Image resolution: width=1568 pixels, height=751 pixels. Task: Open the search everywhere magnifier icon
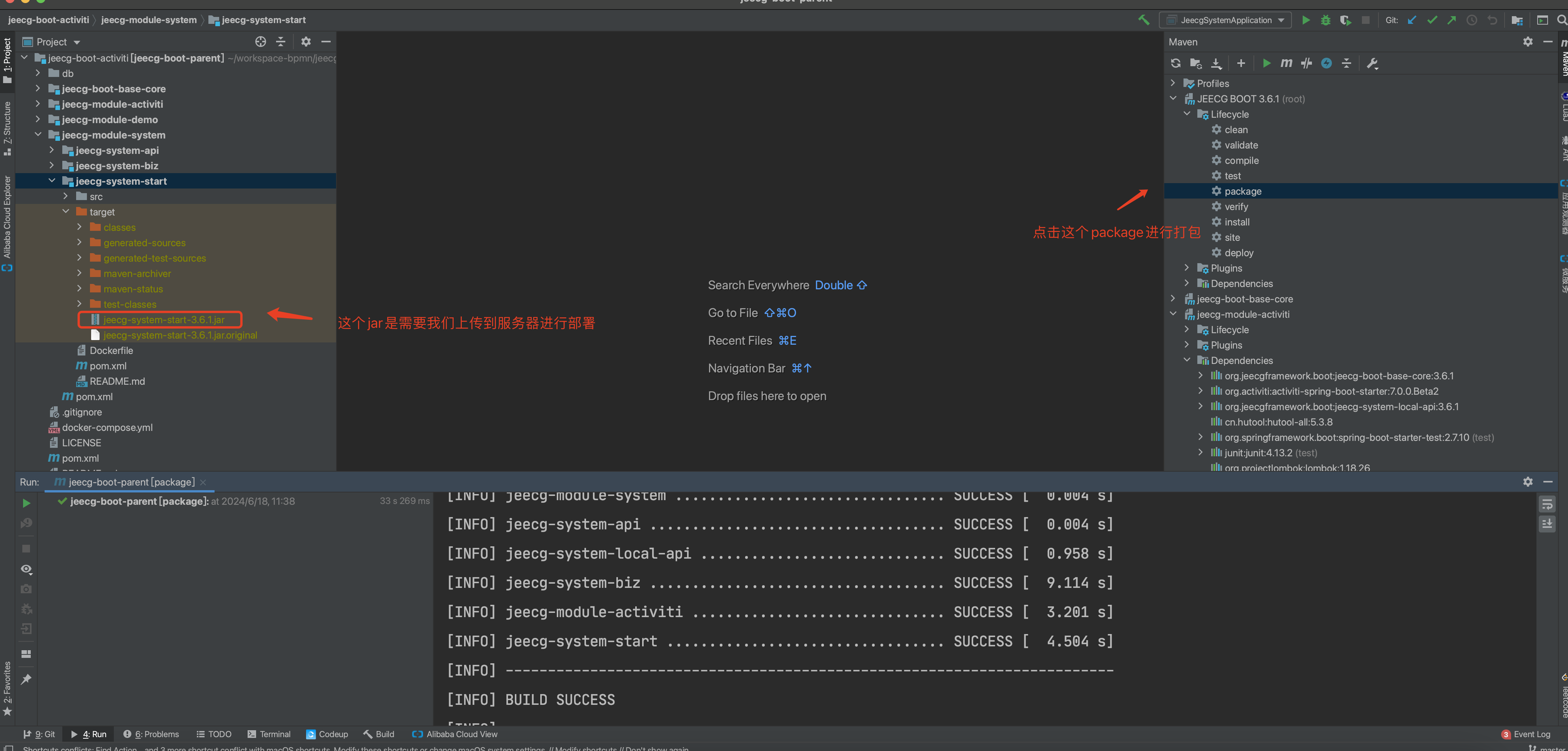pos(1561,20)
